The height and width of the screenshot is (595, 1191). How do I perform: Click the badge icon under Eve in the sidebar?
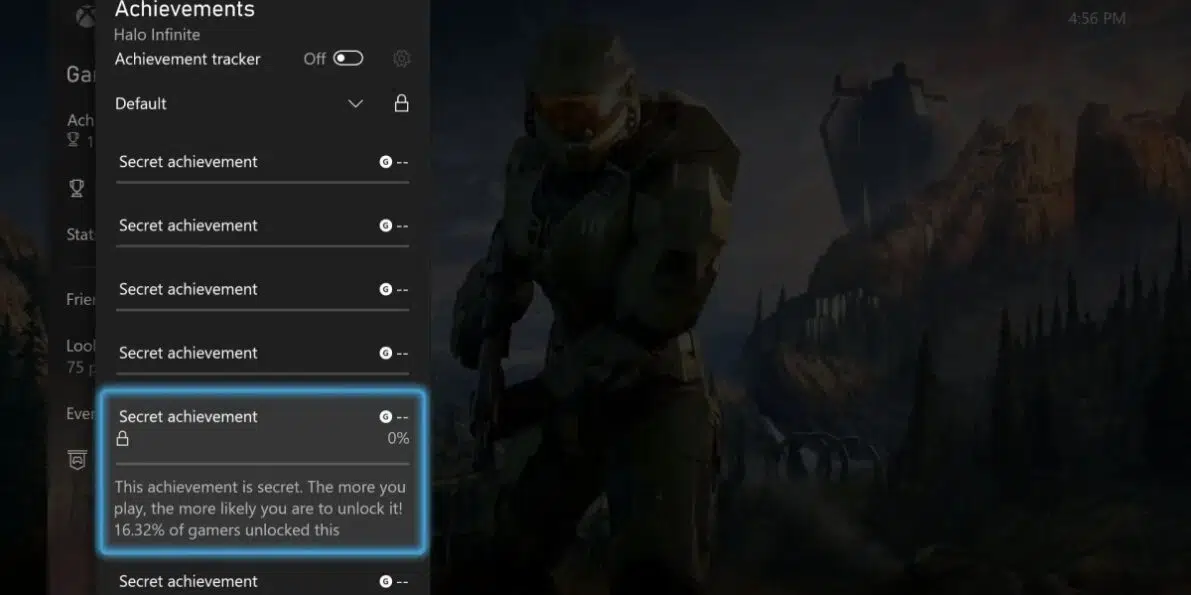pos(77,460)
